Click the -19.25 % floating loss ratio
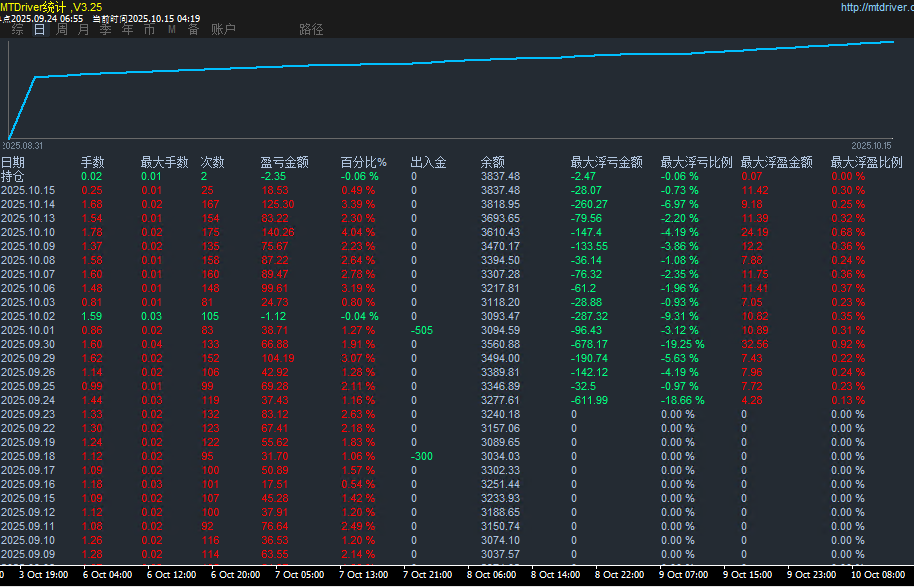This screenshot has height=587, width=914. click(682, 344)
